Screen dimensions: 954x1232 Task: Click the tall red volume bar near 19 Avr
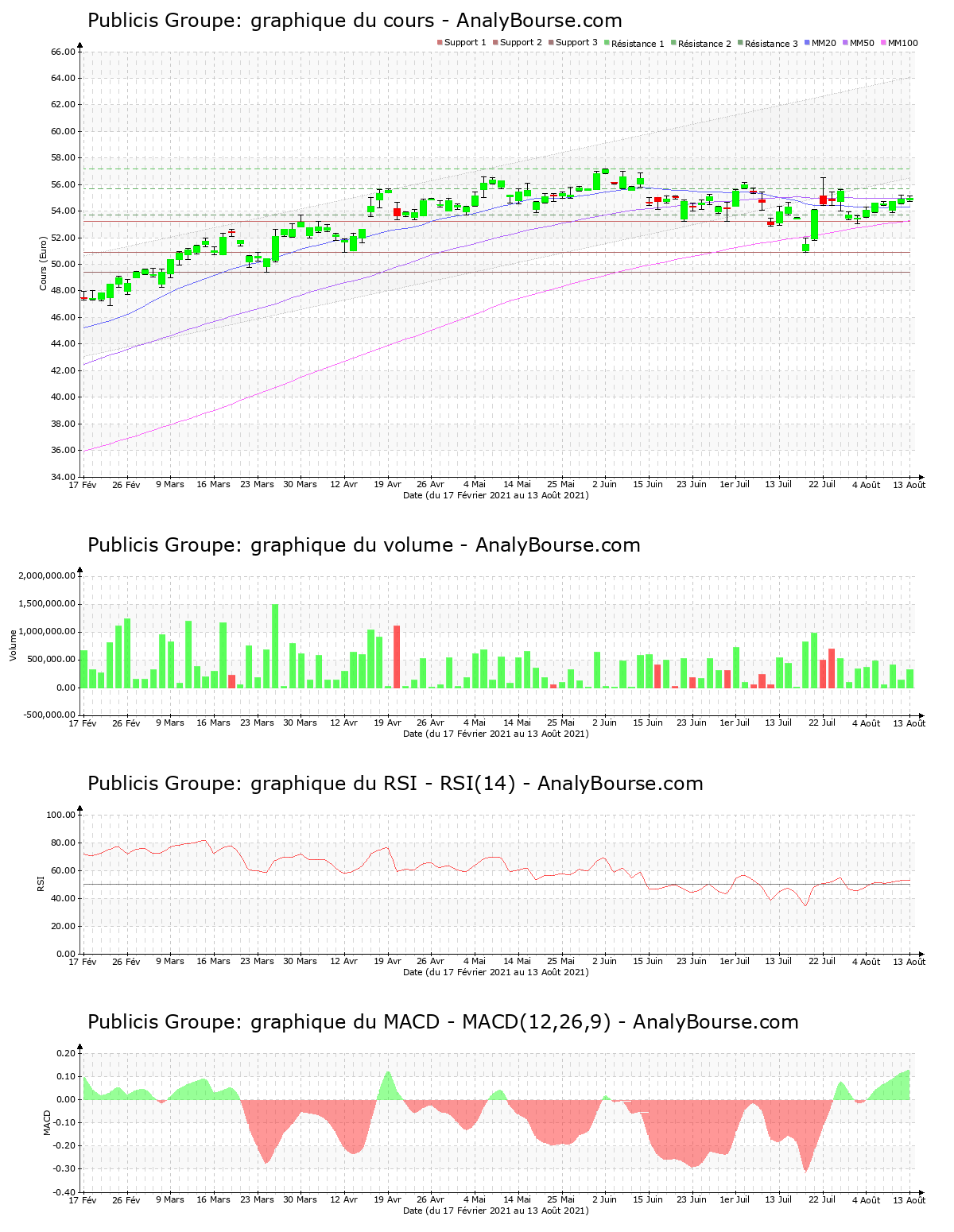point(397,657)
